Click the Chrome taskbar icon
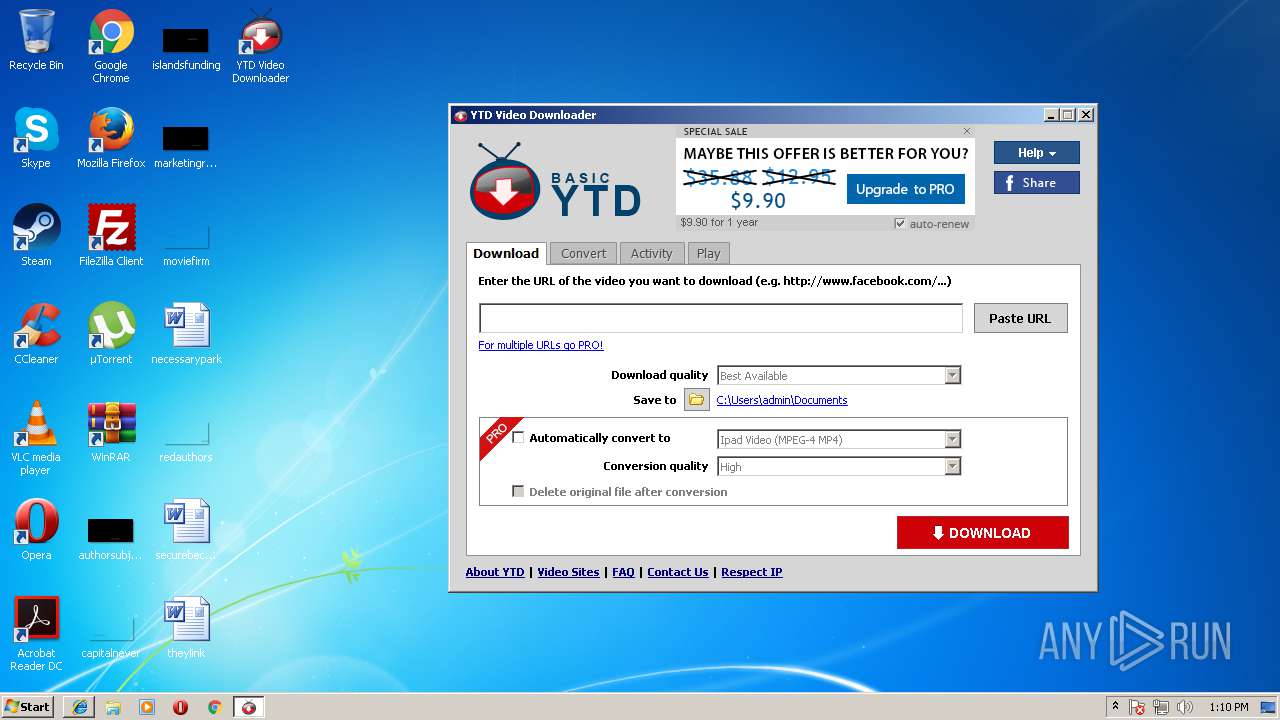This screenshot has width=1280, height=720. (x=214, y=707)
